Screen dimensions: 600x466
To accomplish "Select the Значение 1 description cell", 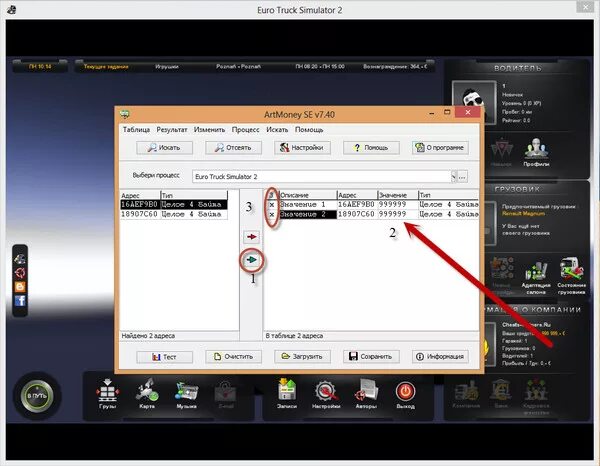I will pos(308,205).
